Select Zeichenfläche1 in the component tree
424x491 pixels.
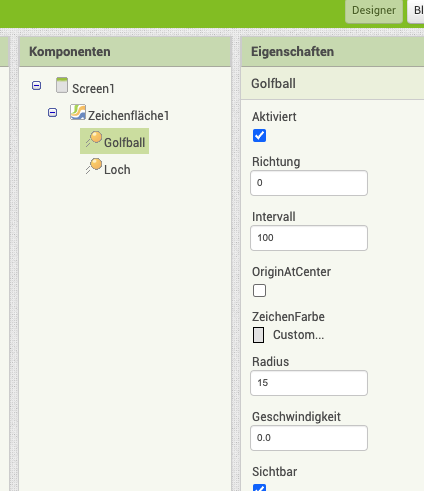[128, 116]
